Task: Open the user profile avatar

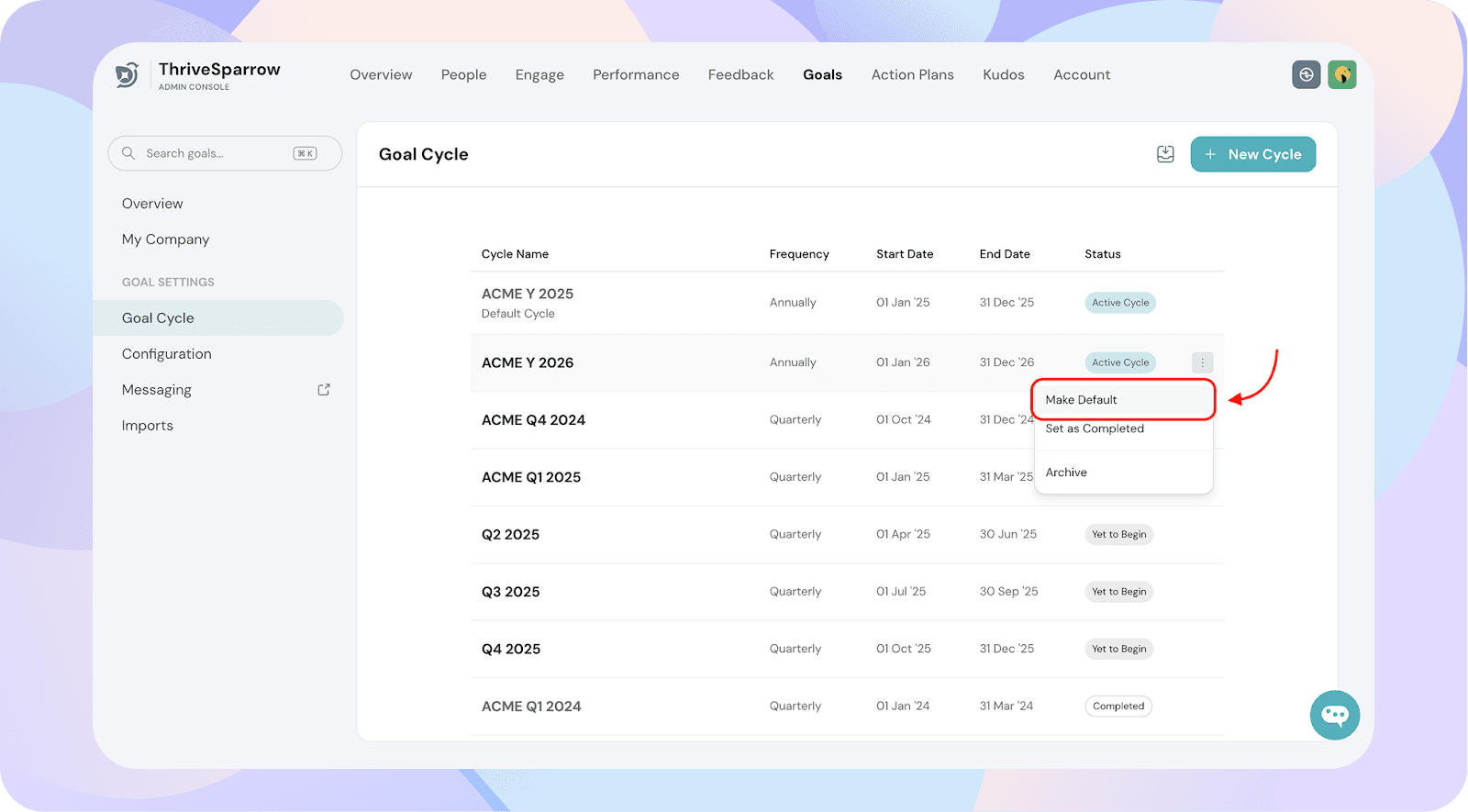Action: [1341, 75]
